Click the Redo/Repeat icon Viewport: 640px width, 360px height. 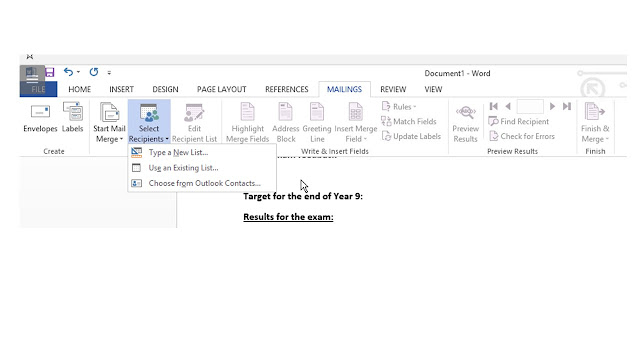pos(94,72)
